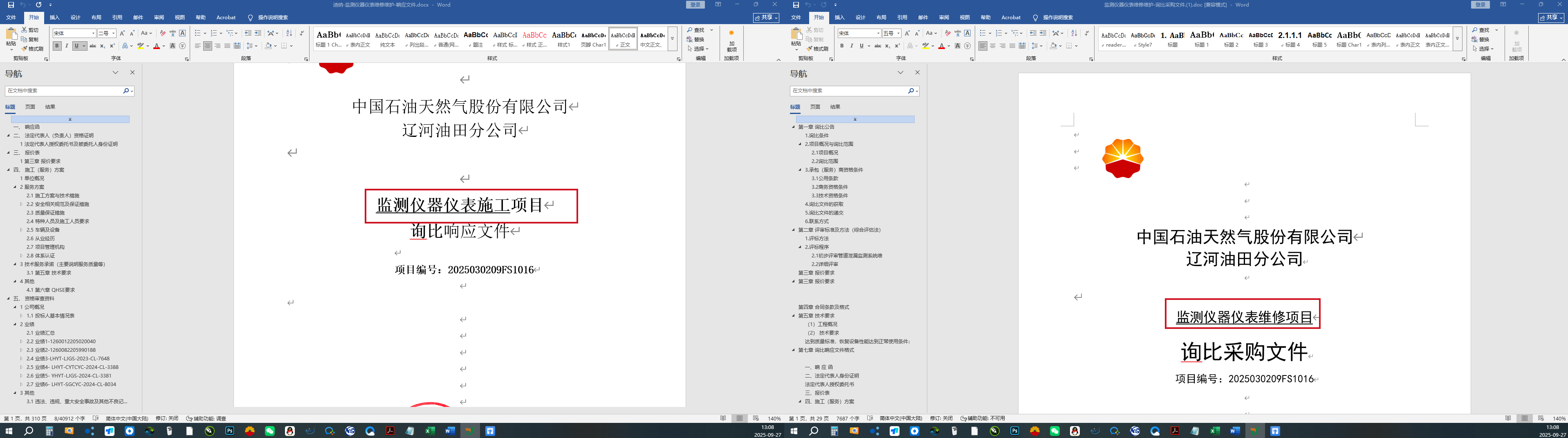Decrease indent in left Word window
The image size is (1568, 438).
tap(248, 33)
